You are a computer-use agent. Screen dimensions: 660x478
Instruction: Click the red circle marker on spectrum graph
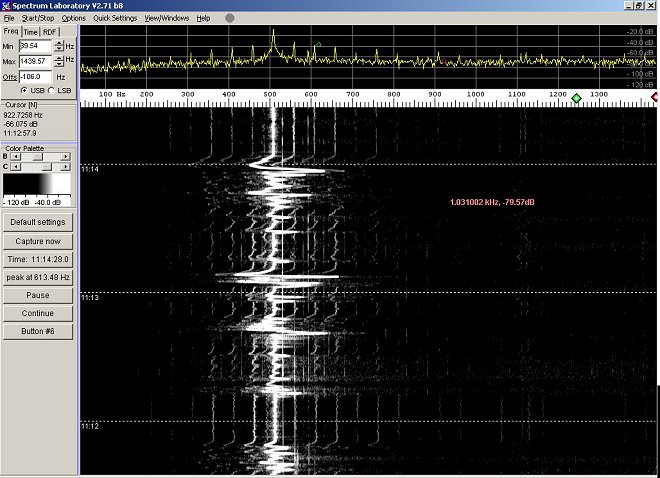pyautogui.click(x=443, y=61)
